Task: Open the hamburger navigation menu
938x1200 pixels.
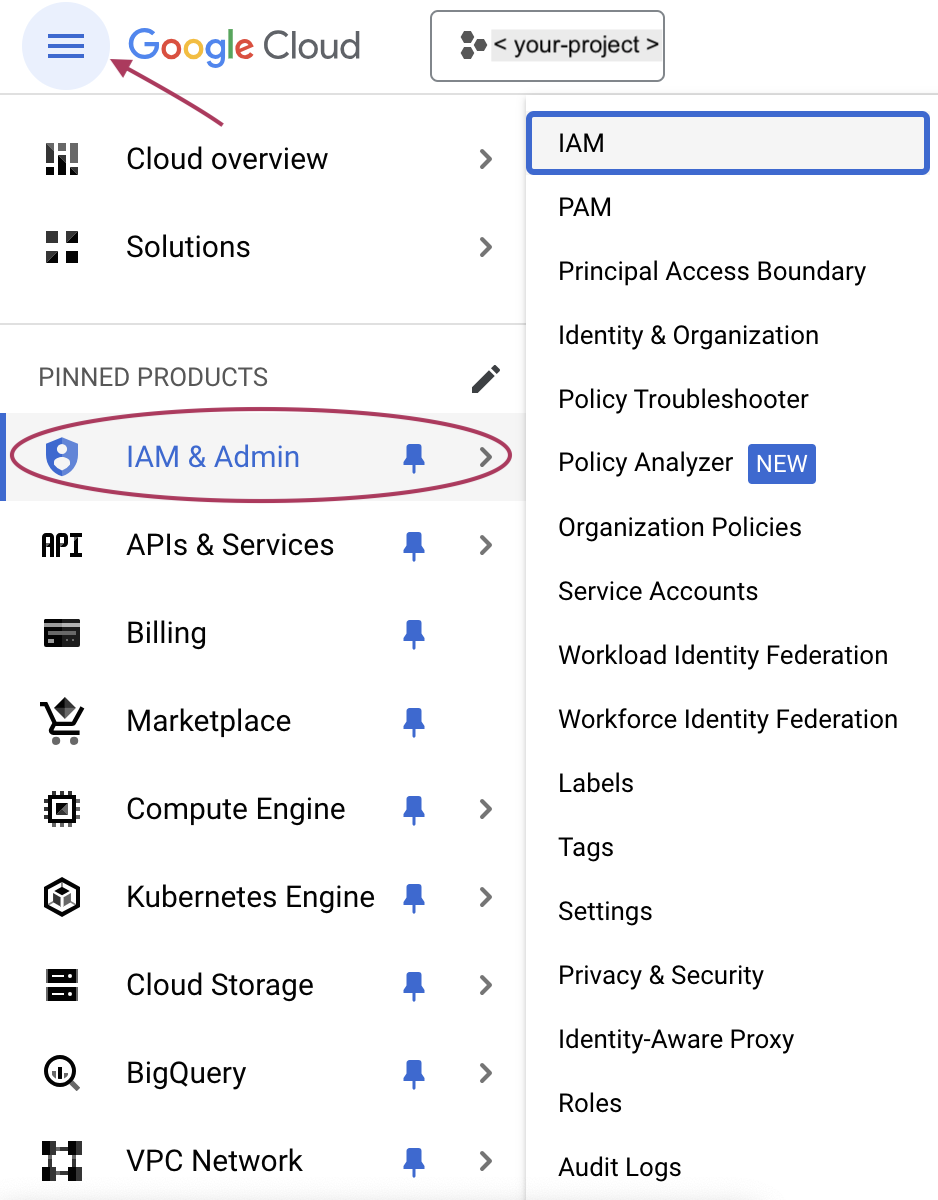Action: coord(65,46)
